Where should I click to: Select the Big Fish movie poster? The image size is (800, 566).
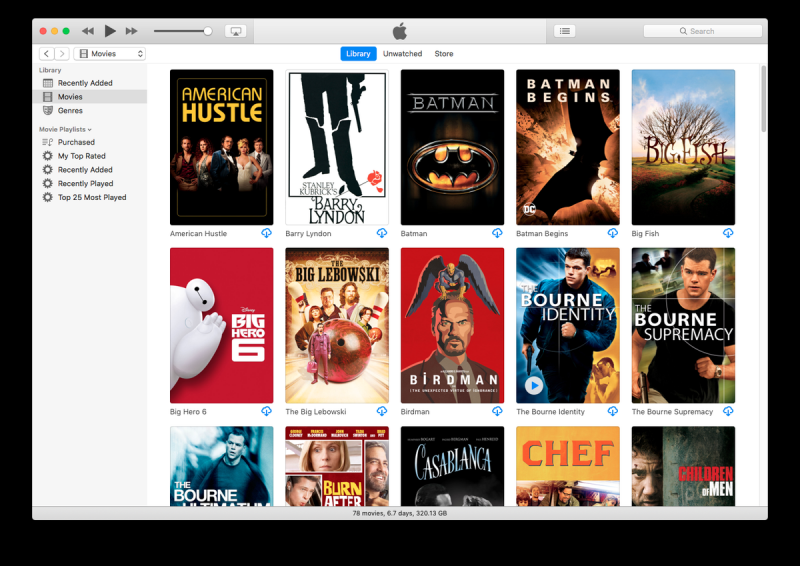683,147
